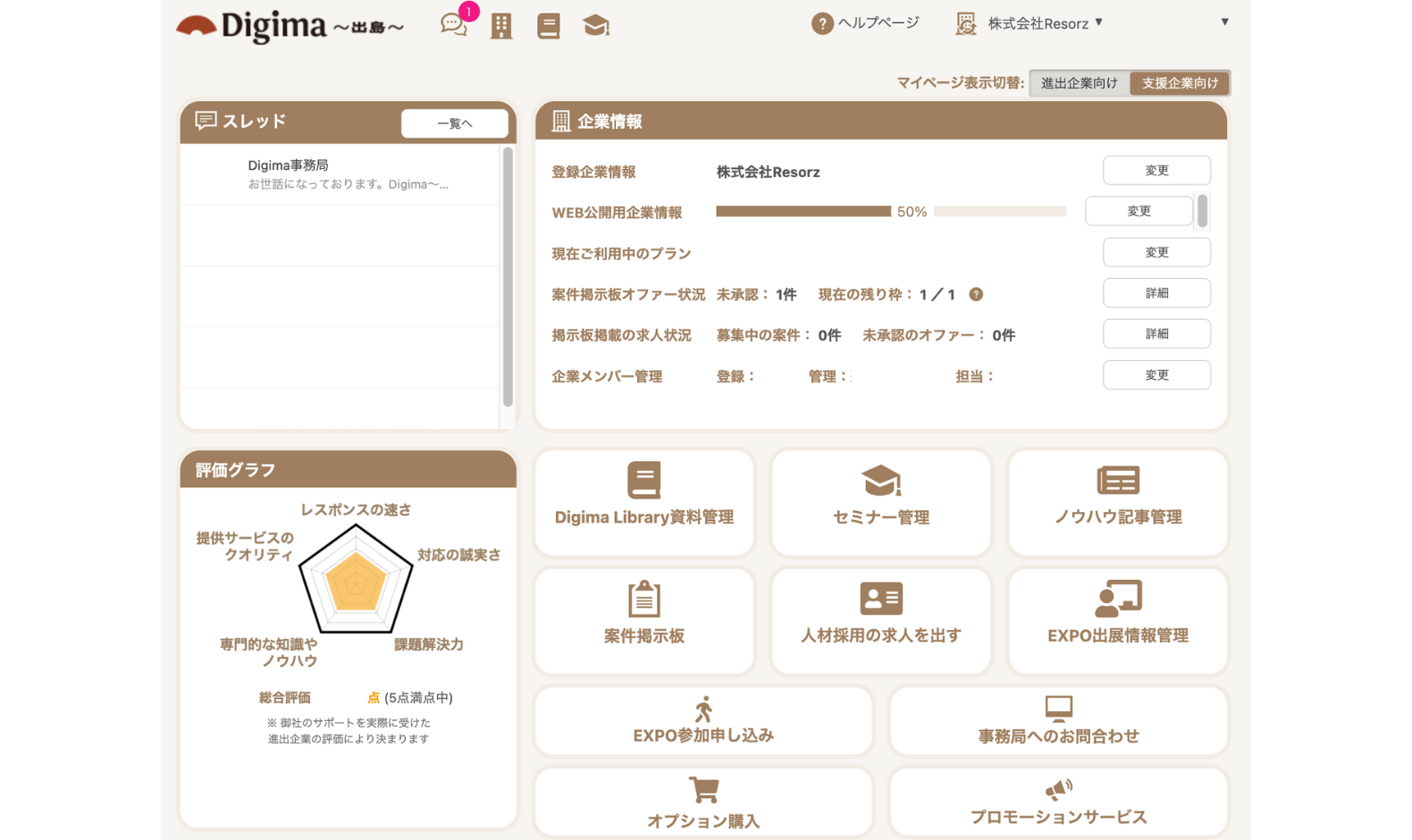Open the プロモーションサービス megaphone tile
Image resolution: width=1412 pixels, height=840 pixels.
coord(1058,802)
